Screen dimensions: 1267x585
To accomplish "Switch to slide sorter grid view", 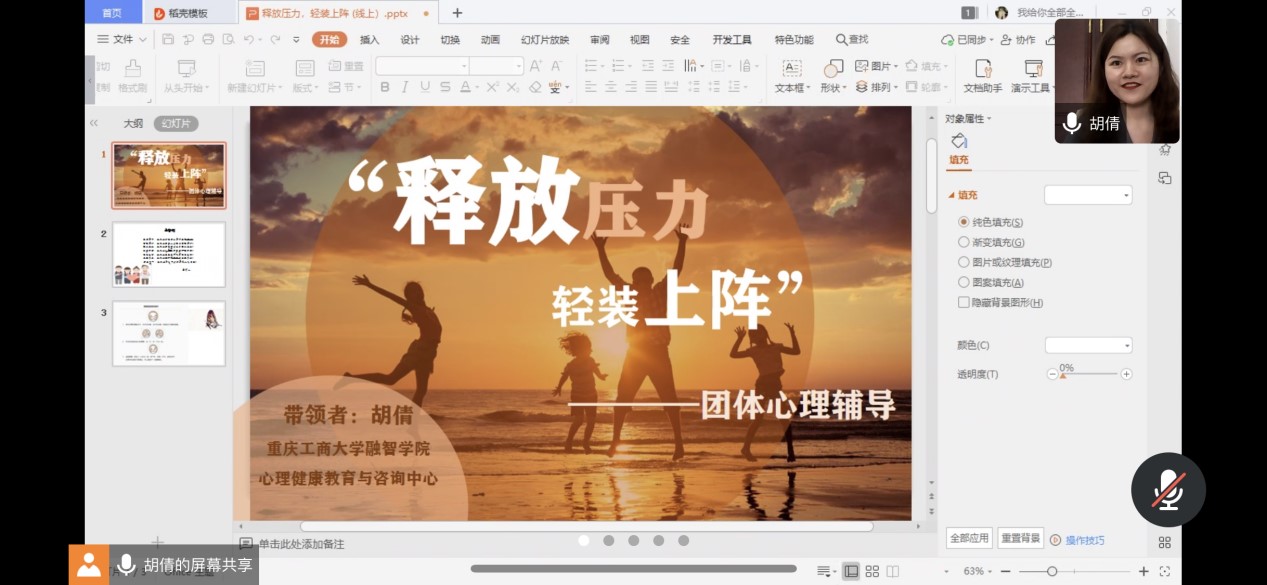I will click(872, 571).
